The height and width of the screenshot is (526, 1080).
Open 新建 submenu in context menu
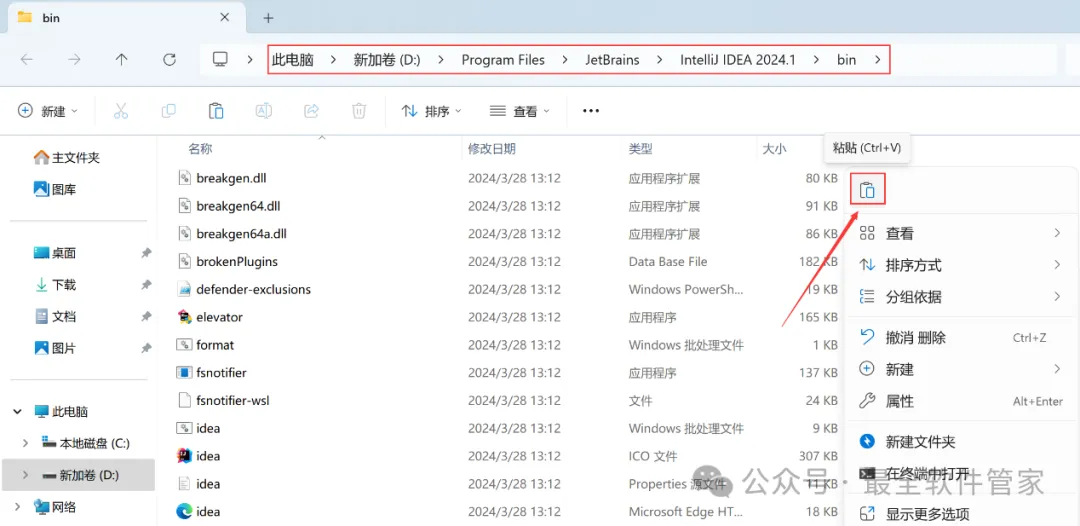pyautogui.click(x=961, y=370)
